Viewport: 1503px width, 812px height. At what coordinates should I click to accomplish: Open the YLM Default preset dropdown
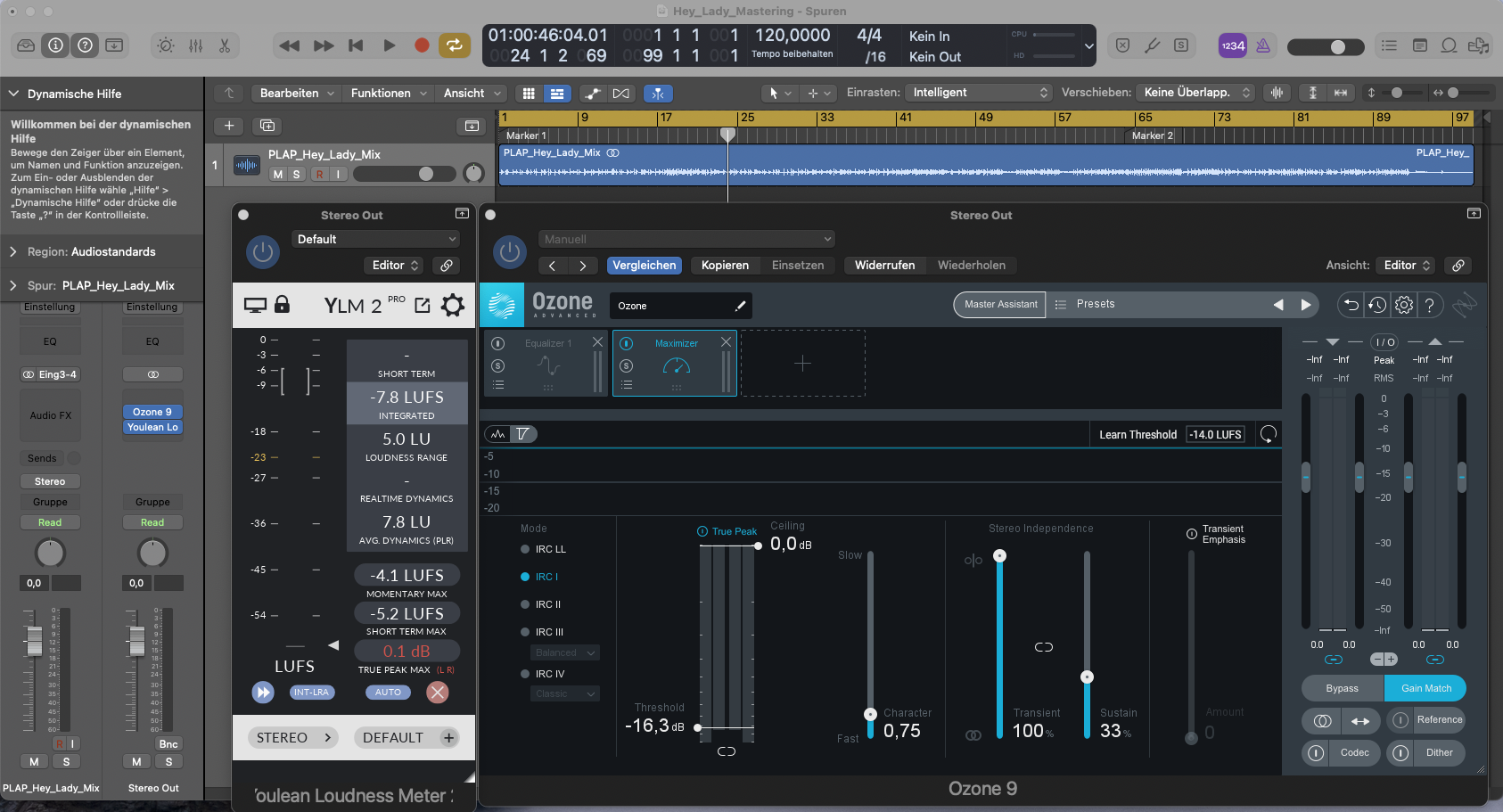coord(375,239)
